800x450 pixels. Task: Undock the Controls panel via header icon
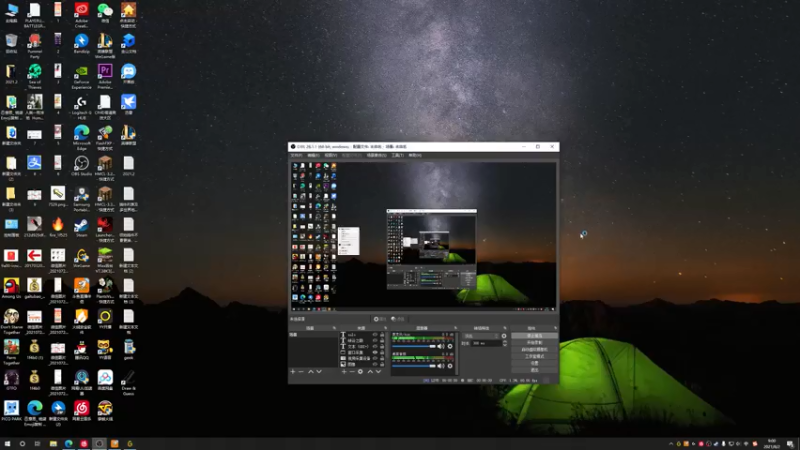click(555, 328)
